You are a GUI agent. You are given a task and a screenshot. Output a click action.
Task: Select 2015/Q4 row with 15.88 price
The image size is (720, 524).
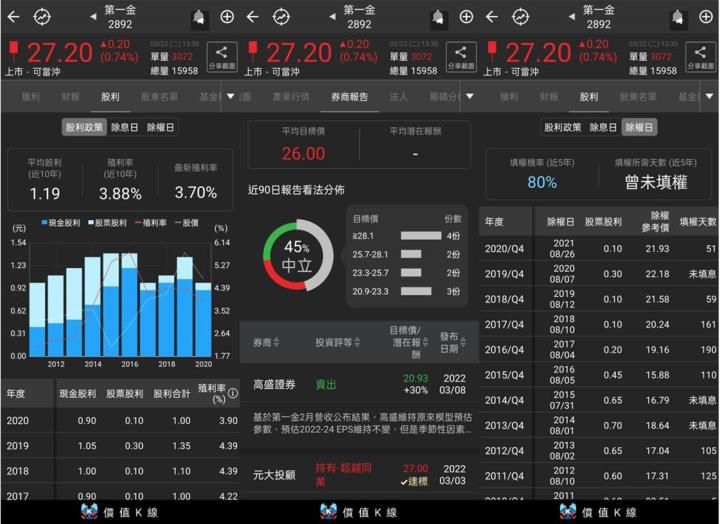(599, 375)
